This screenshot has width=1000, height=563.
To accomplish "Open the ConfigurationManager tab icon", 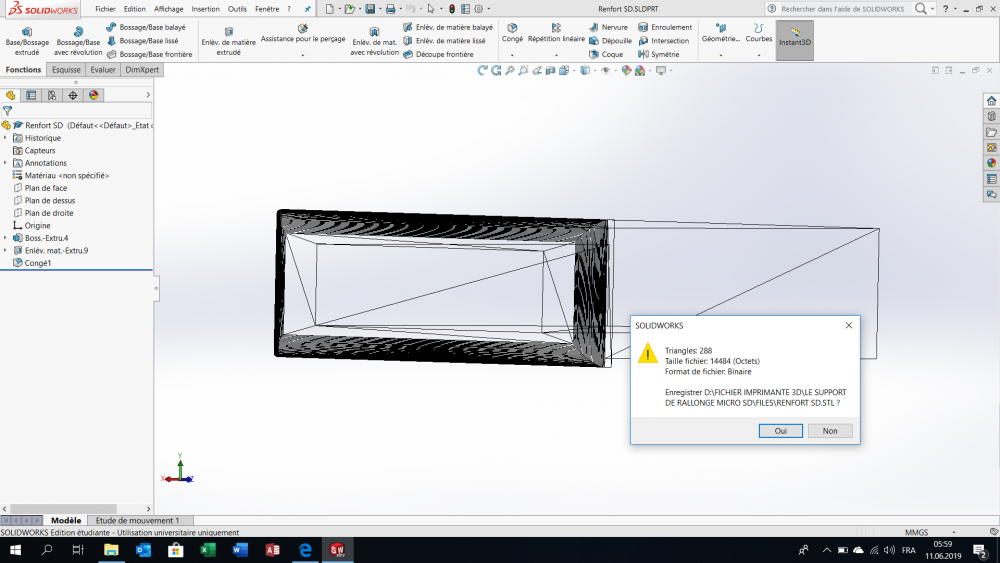I will click(x=52, y=95).
